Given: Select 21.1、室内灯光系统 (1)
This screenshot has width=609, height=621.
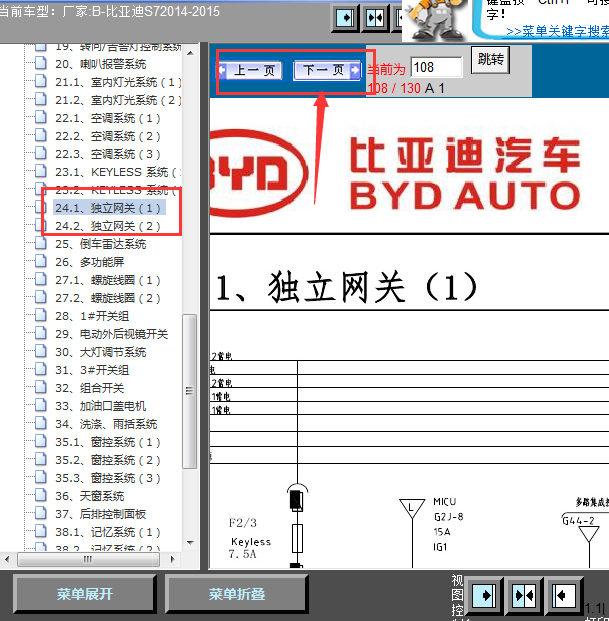Looking at the screenshot, I should click(x=118, y=82).
